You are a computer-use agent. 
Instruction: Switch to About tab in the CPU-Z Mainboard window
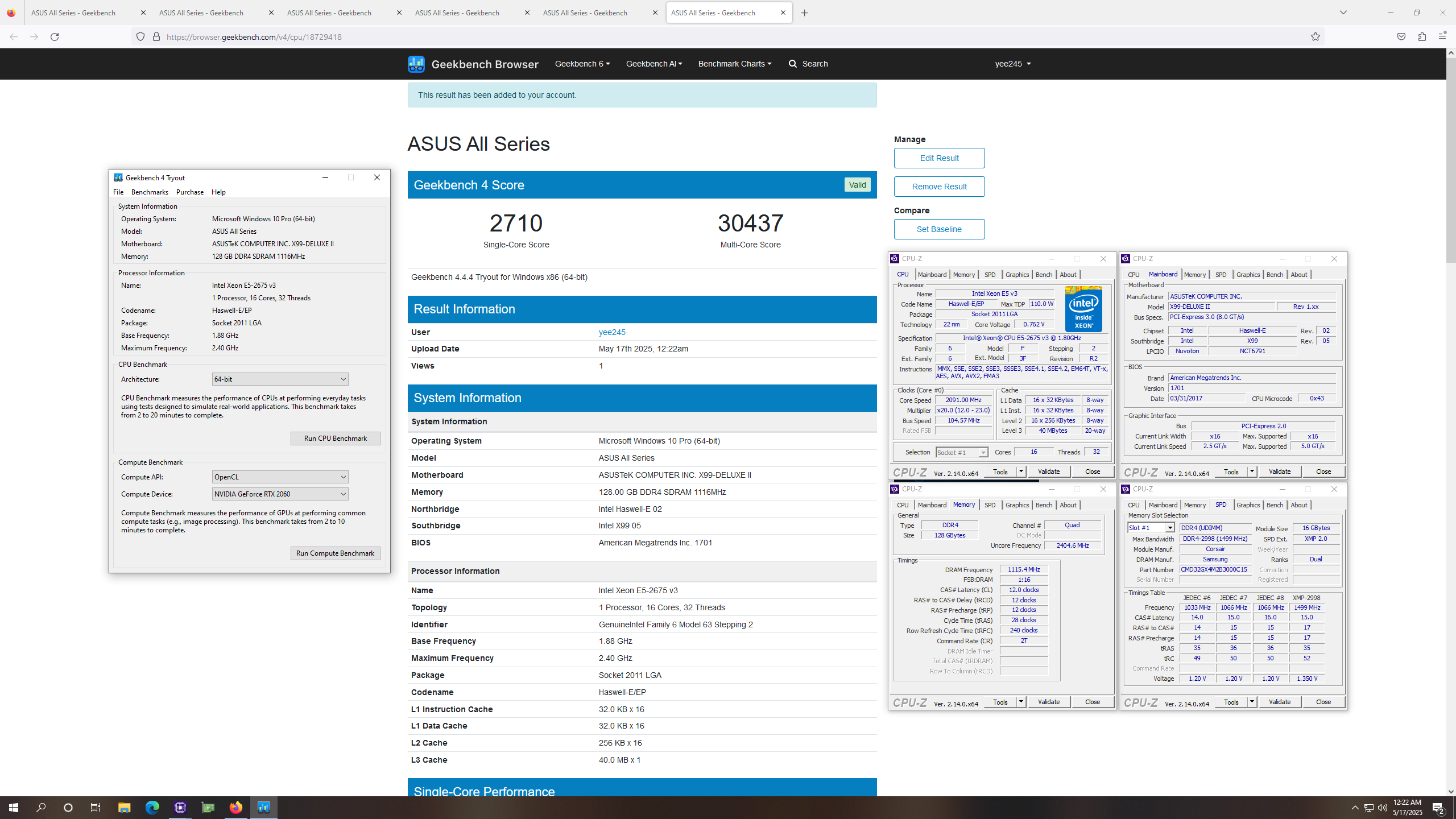[1298, 275]
